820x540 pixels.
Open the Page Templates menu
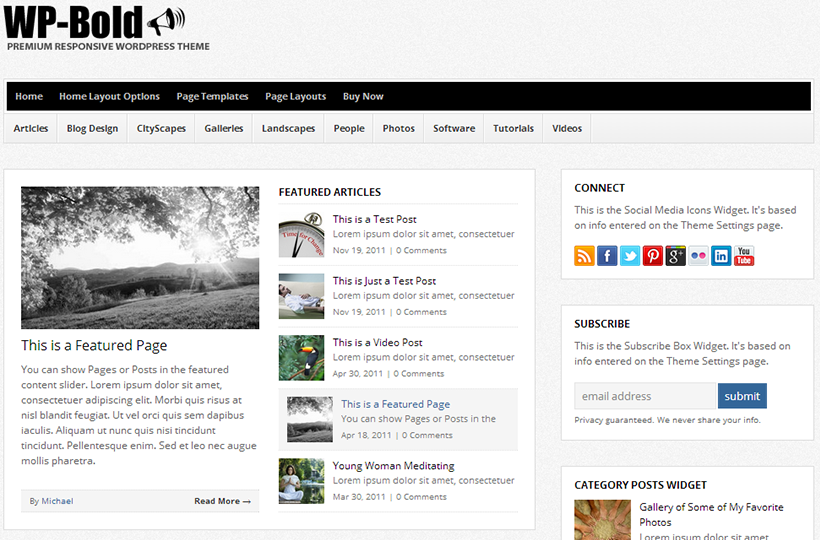[212, 96]
